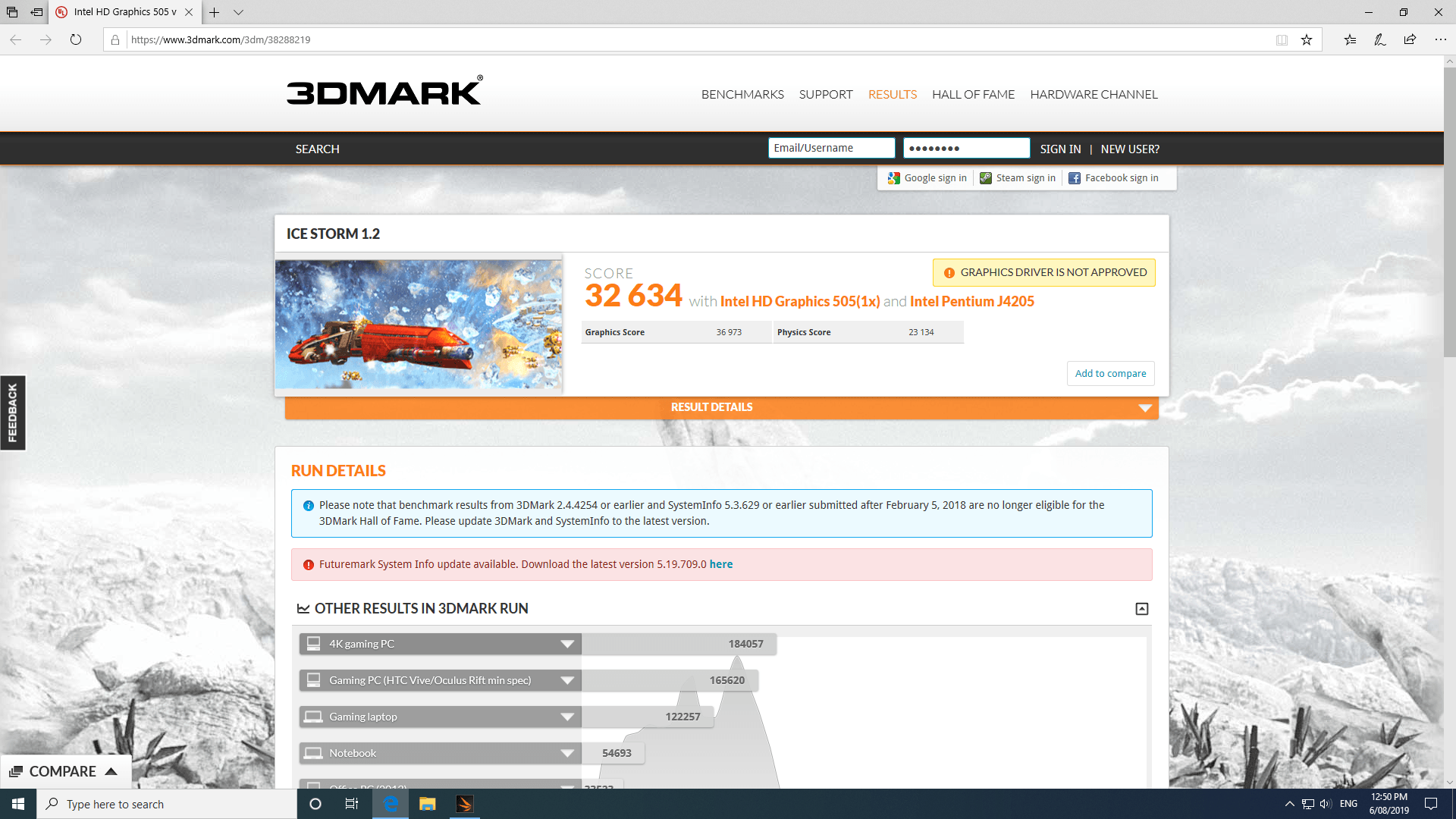Click the 3DMark logo
Viewport: 1456px width, 819px height.
384,91
